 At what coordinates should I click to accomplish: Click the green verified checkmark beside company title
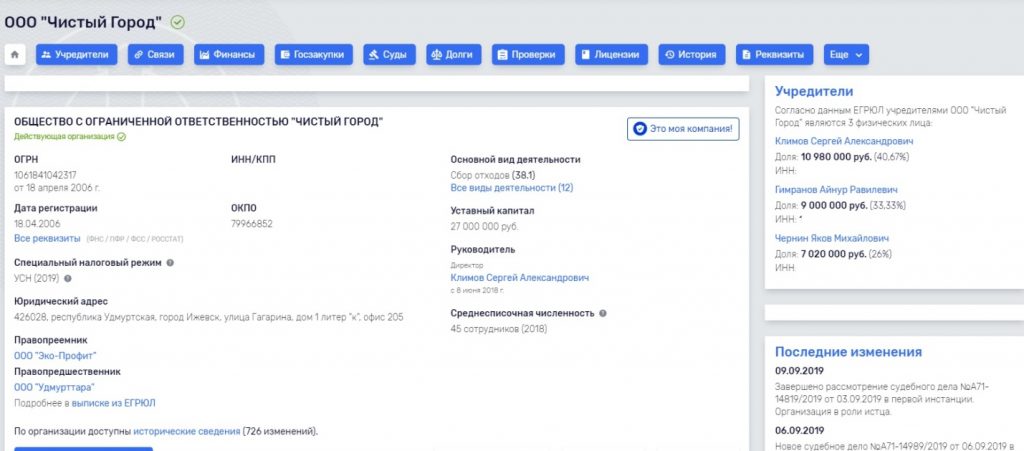178,22
